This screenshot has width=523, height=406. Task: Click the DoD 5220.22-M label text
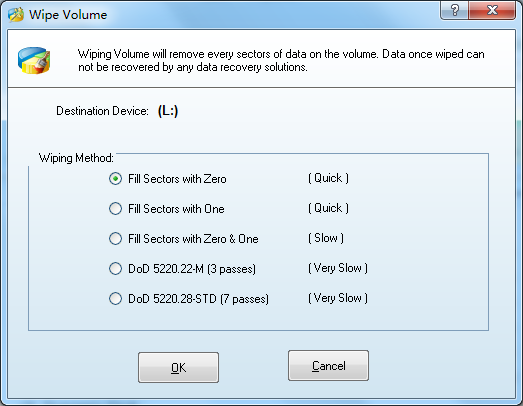click(192, 269)
